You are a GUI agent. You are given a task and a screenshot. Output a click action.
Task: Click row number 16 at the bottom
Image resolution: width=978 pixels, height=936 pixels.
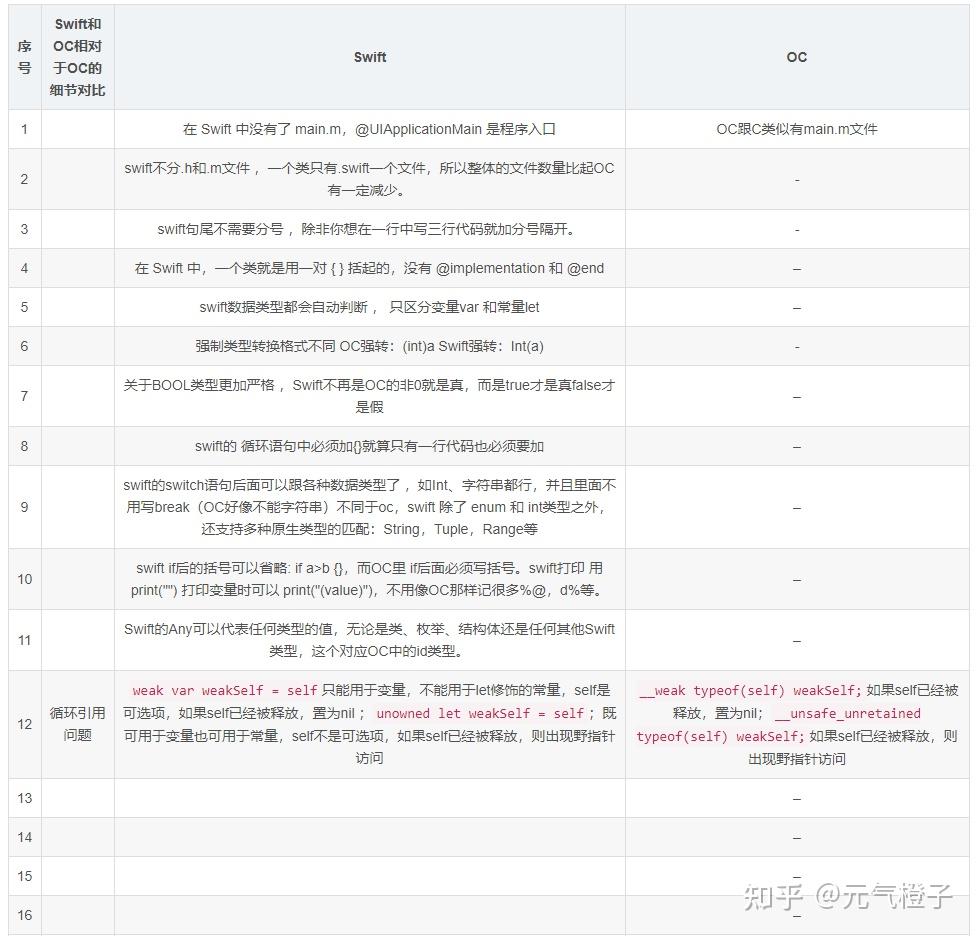click(x=23, y=913)
